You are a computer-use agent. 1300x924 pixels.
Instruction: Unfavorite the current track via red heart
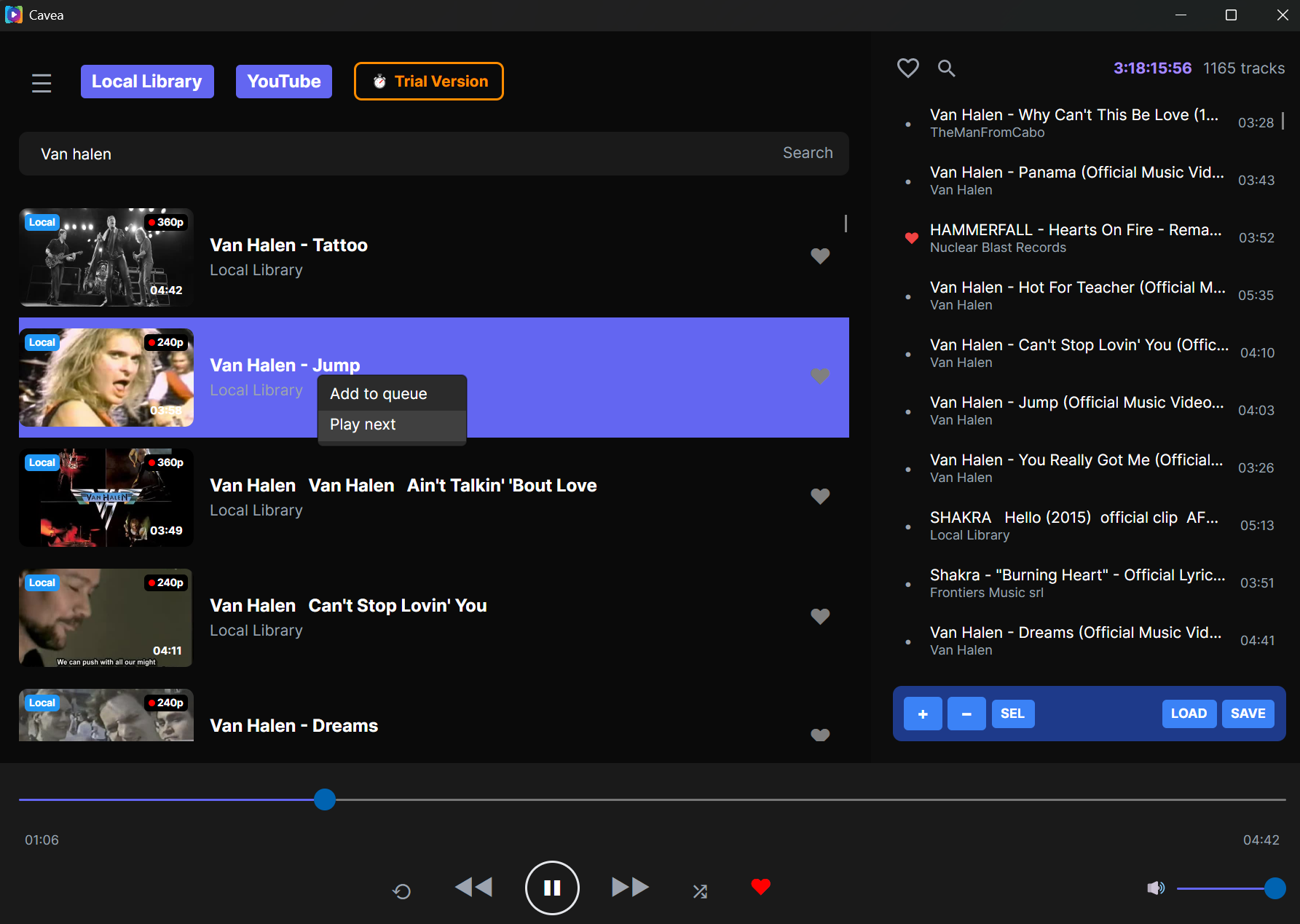click(x=760, y=887)
